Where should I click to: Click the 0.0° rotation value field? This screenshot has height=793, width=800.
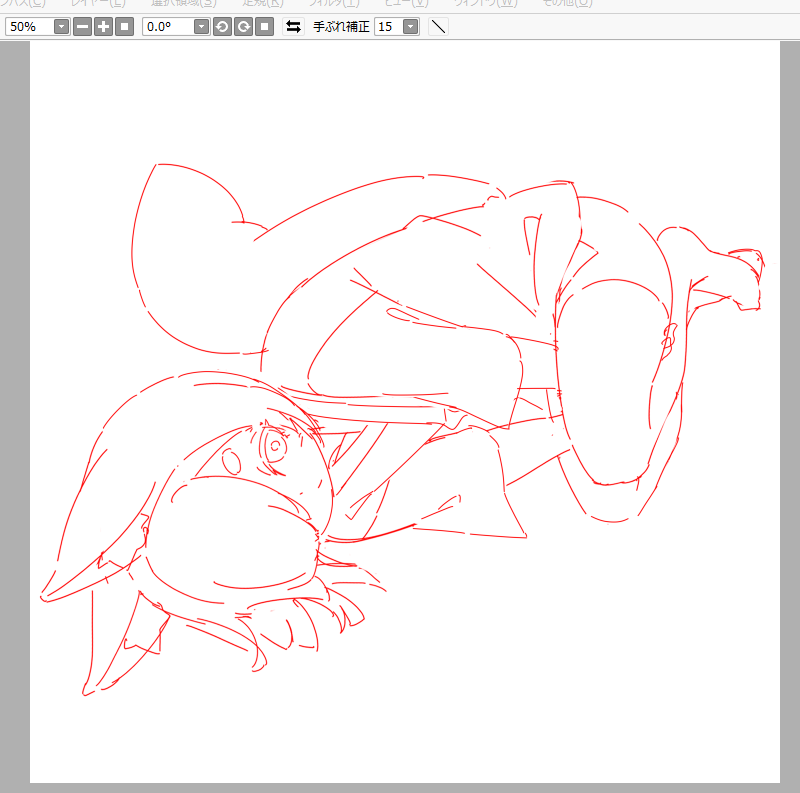point(168,27)
